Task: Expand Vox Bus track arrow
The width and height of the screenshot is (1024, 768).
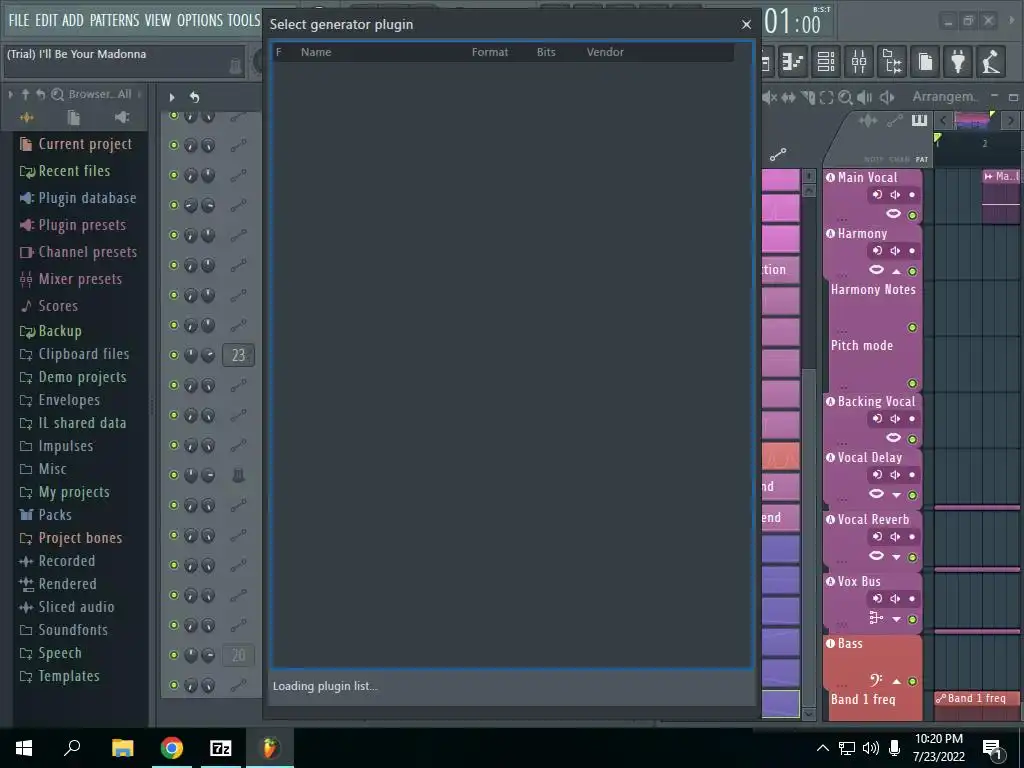Action: 897,619
